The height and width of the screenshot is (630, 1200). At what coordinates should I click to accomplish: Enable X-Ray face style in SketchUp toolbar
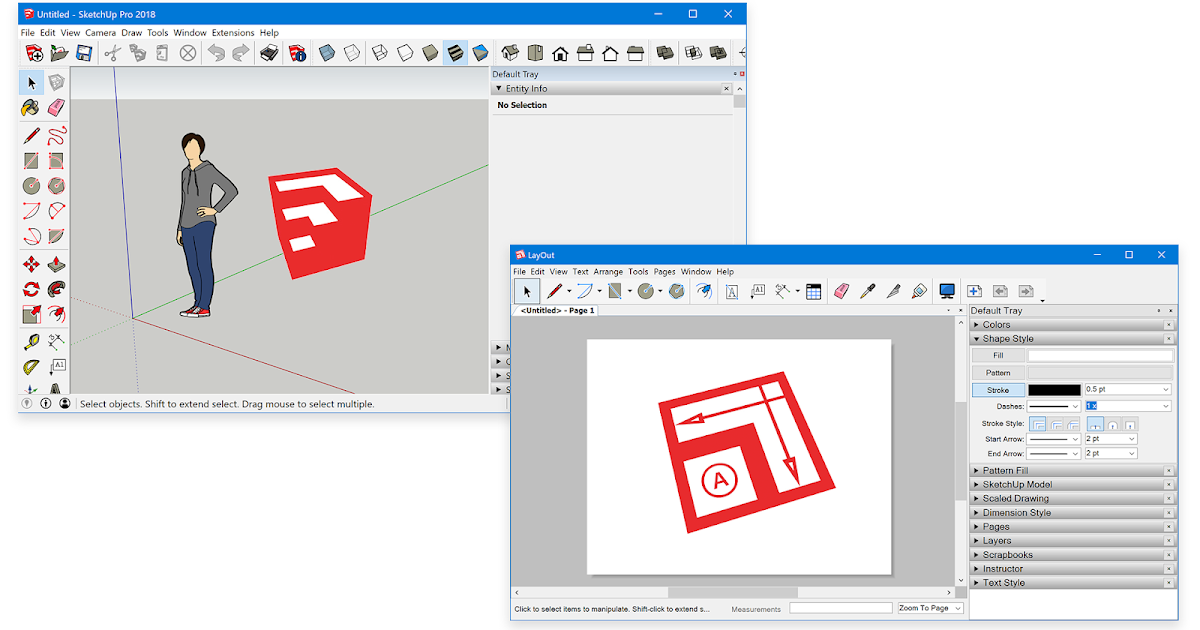click(x=327, y=53)
